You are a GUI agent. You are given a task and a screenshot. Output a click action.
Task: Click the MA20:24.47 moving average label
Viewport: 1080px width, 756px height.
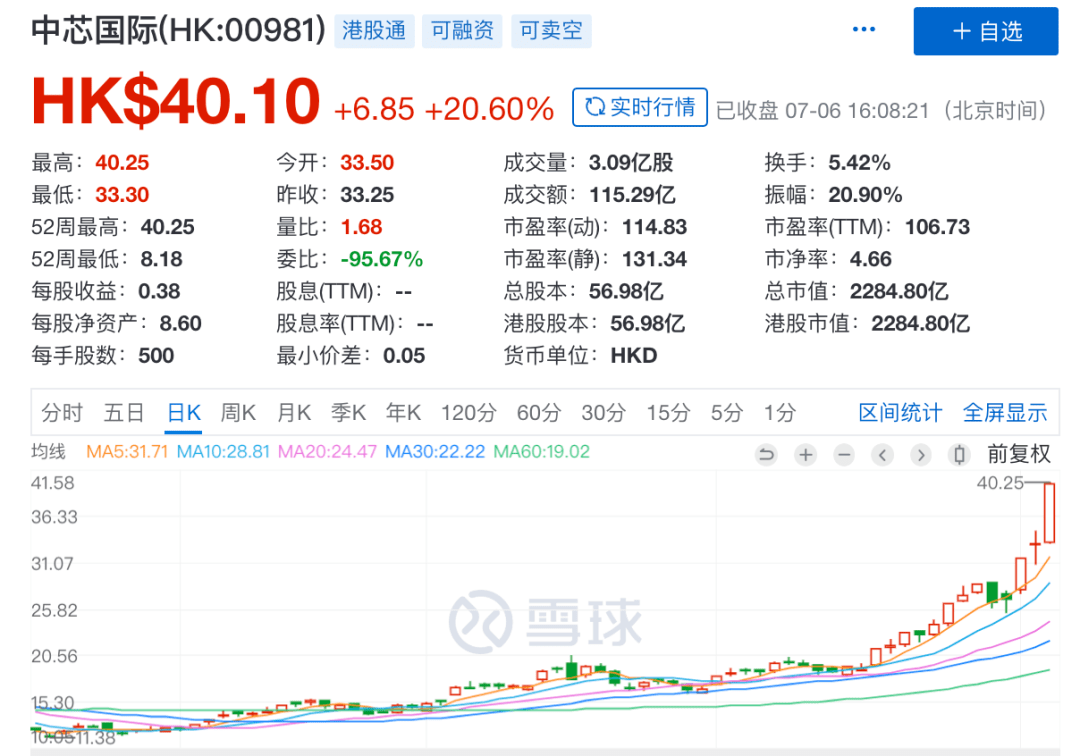coord(327,452)
